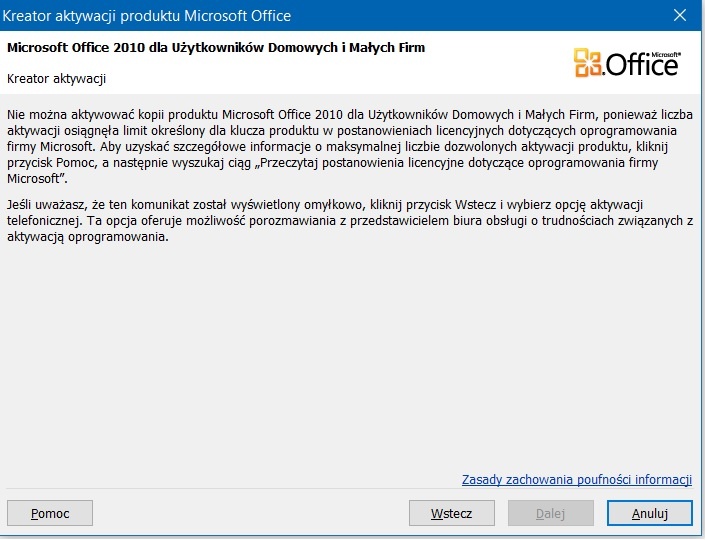Go back with the Wstecz button

point(452,513)
